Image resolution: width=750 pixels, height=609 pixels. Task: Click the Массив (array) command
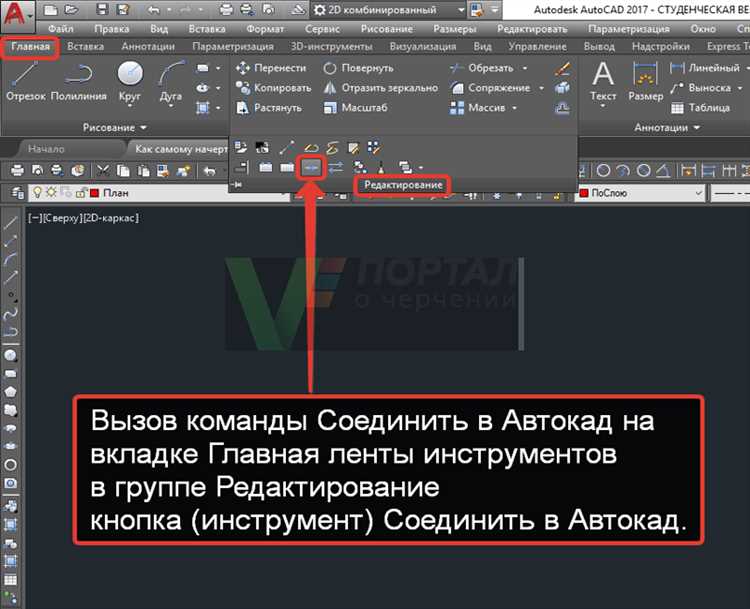[x=477, y=108]
